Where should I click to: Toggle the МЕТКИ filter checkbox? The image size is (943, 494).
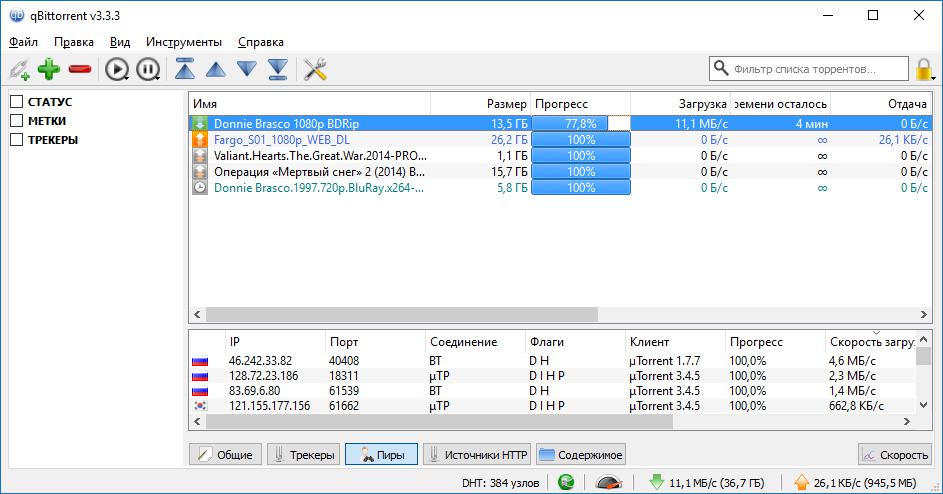(x=17, y=121)
